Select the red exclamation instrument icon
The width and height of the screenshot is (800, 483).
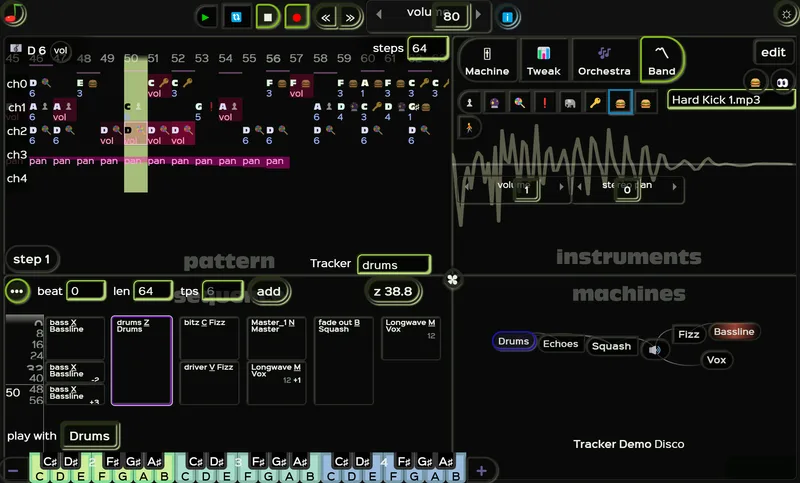click(x=544, y=103)
